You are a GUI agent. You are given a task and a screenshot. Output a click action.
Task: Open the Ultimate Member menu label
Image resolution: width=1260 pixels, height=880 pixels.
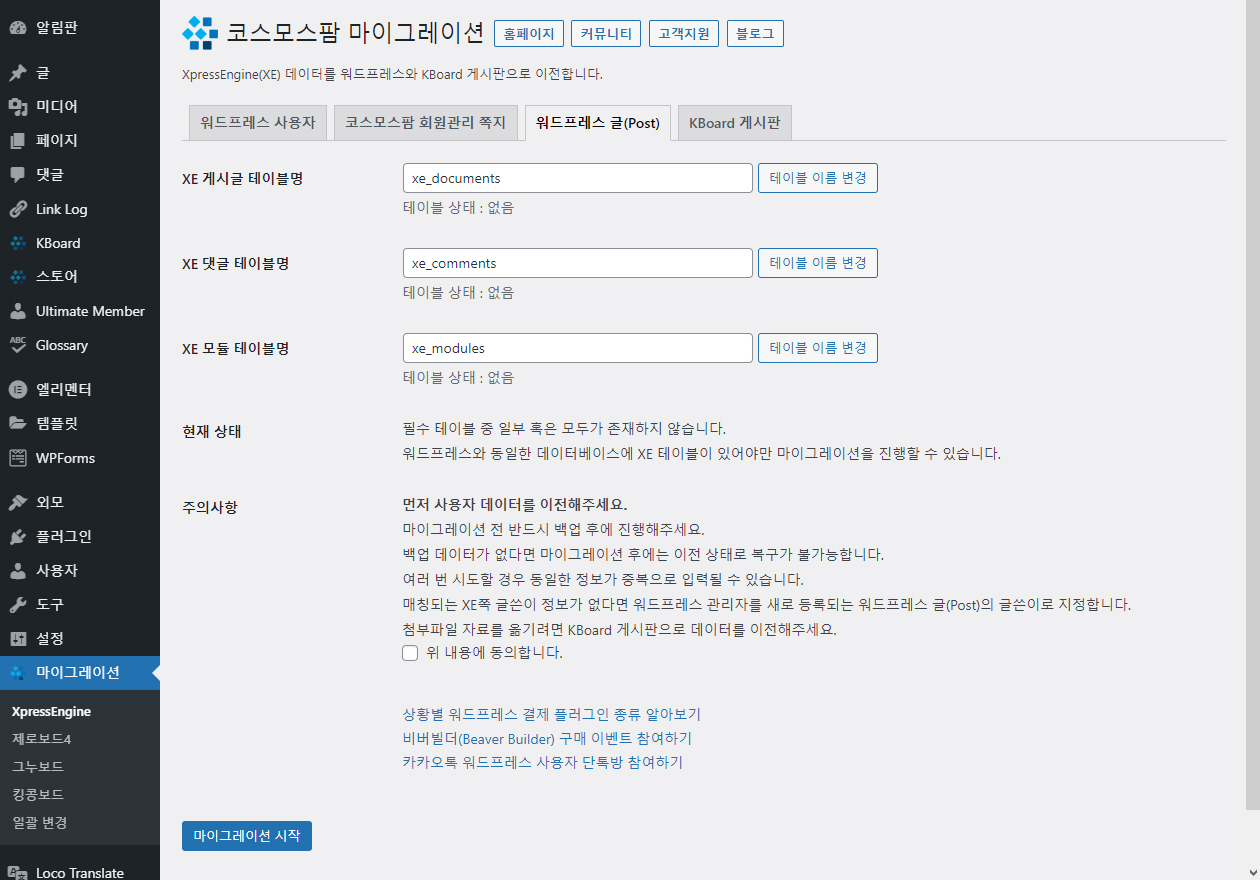coord(90,311)
